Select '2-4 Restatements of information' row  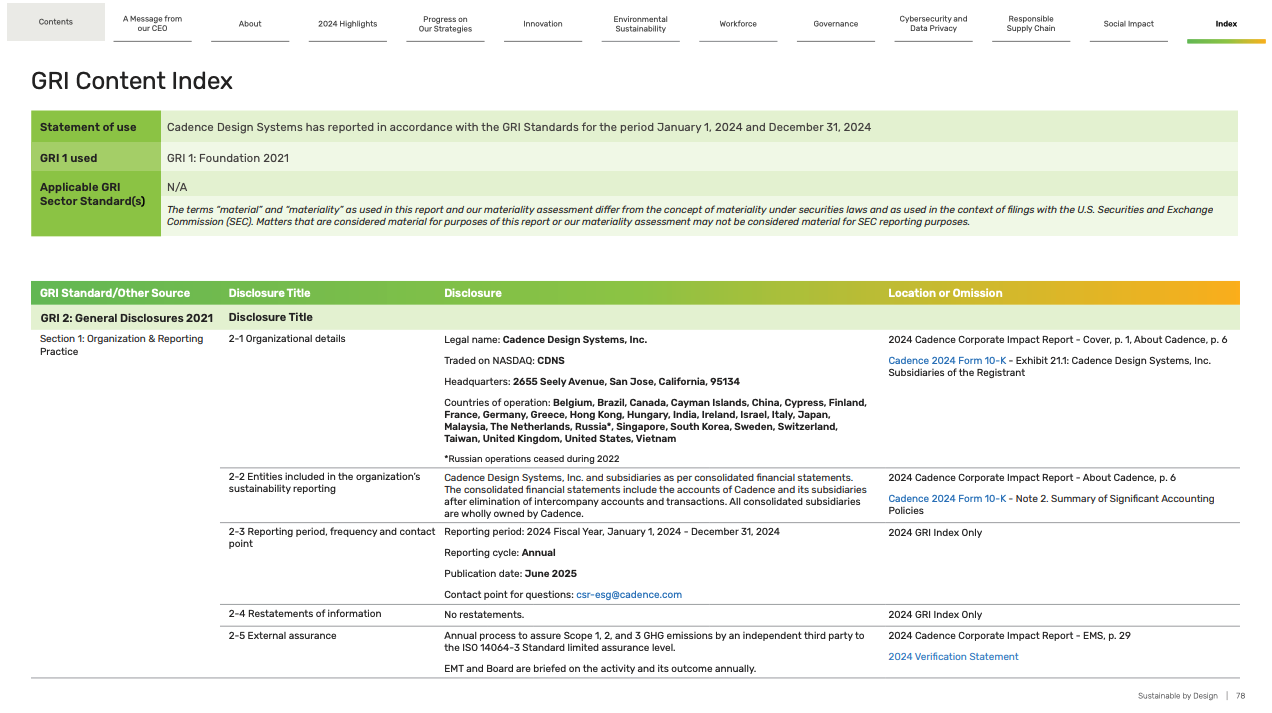pyautogui.click(x=305, y=614)
